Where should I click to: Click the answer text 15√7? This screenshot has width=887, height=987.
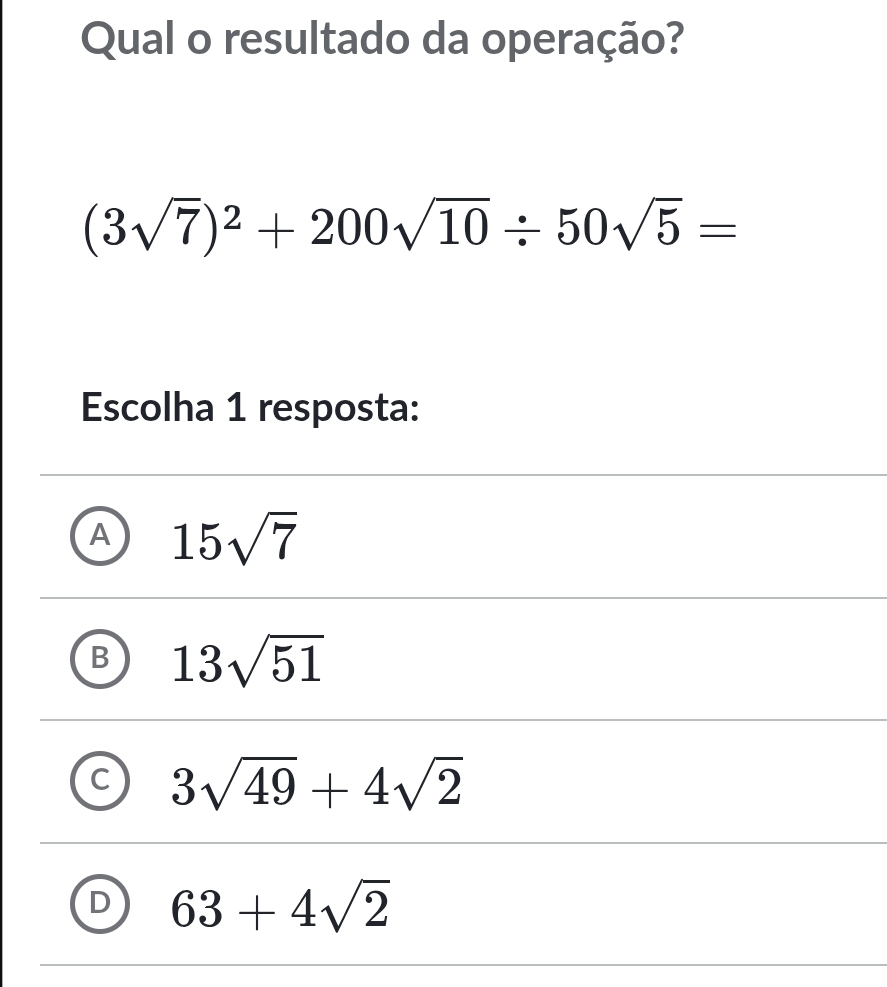coord(235,541)
